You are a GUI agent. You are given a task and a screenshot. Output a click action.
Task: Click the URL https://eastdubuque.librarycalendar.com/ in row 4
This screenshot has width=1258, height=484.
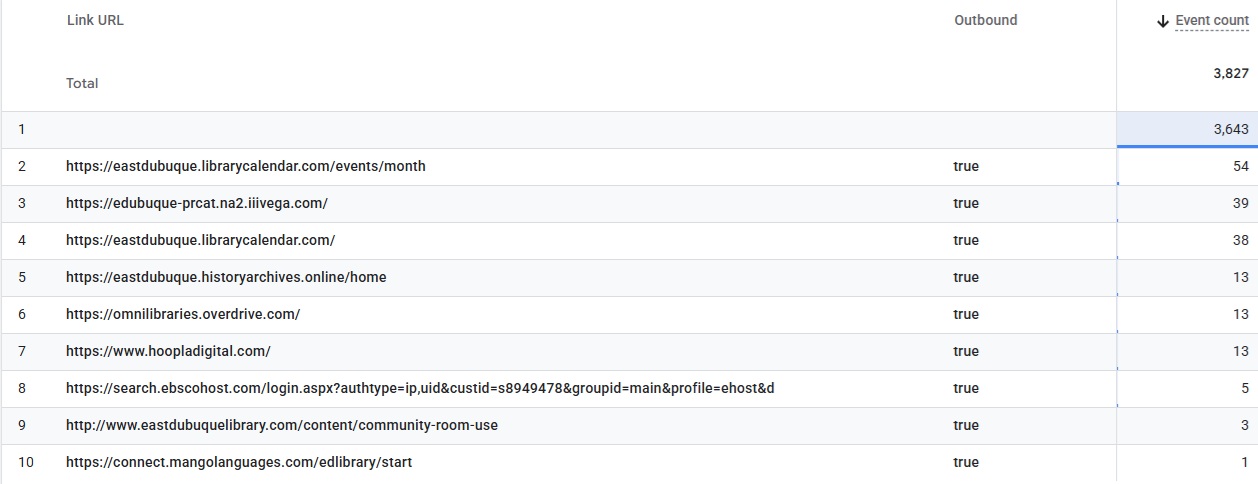pyautogui.click(x=200, y=240)
